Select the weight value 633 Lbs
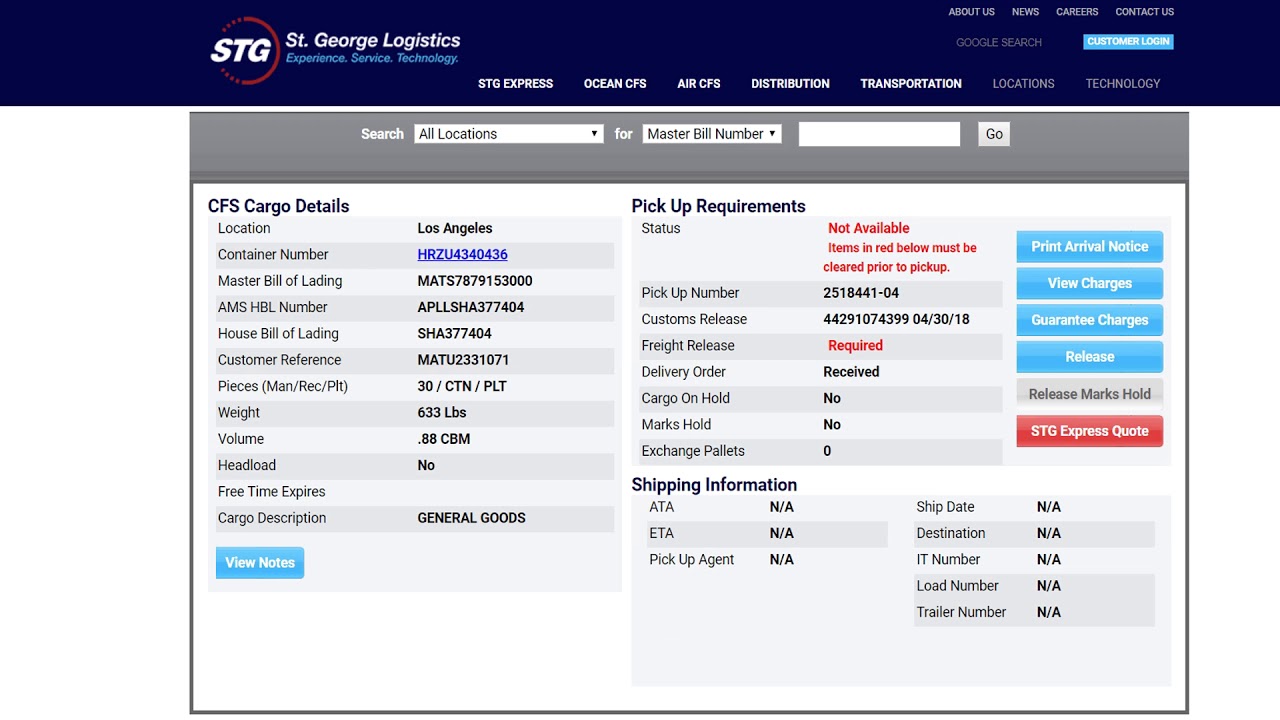Viewport: 1280px width, 720px height. 442,412
